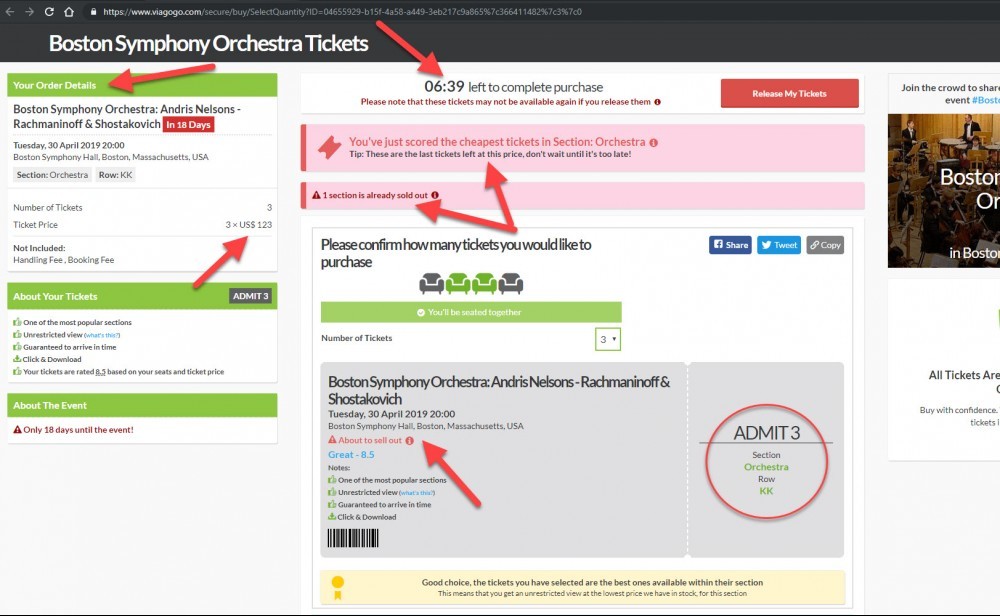
Task: Click the warning triangle in sold out banner
Action: (316, 195)
